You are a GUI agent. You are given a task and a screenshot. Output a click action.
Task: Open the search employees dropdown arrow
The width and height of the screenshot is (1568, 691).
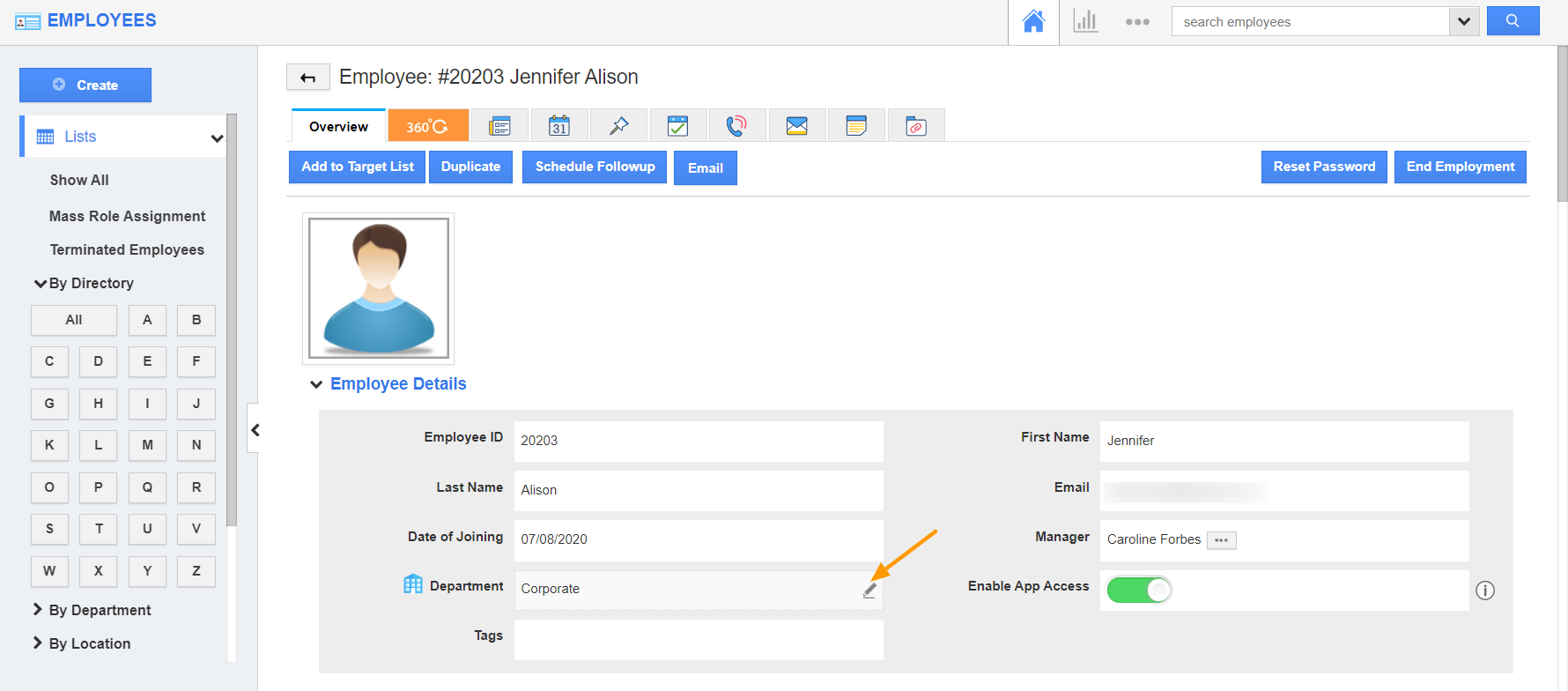(x=1463, y=22)
